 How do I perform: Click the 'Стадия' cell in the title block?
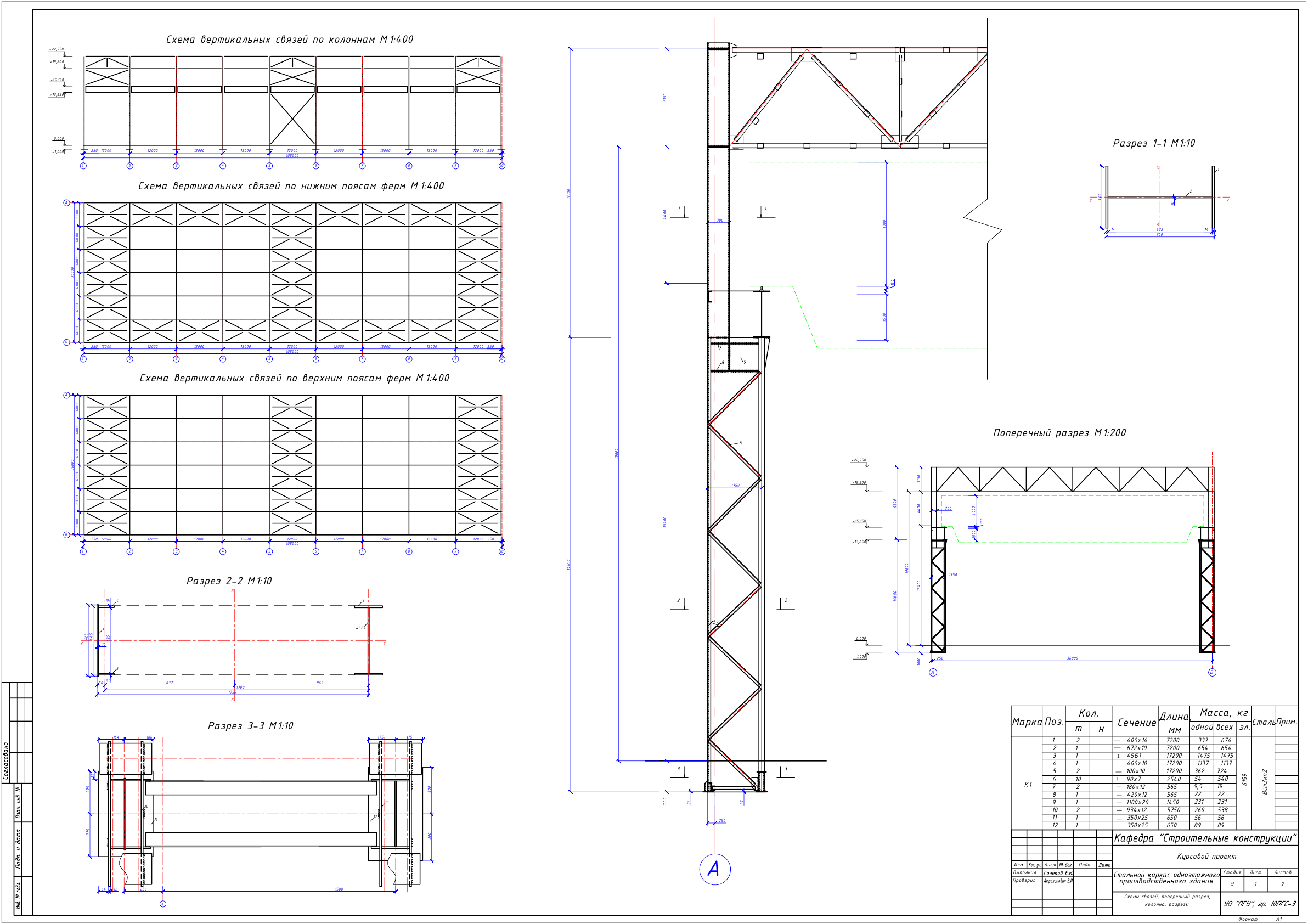1232,873
